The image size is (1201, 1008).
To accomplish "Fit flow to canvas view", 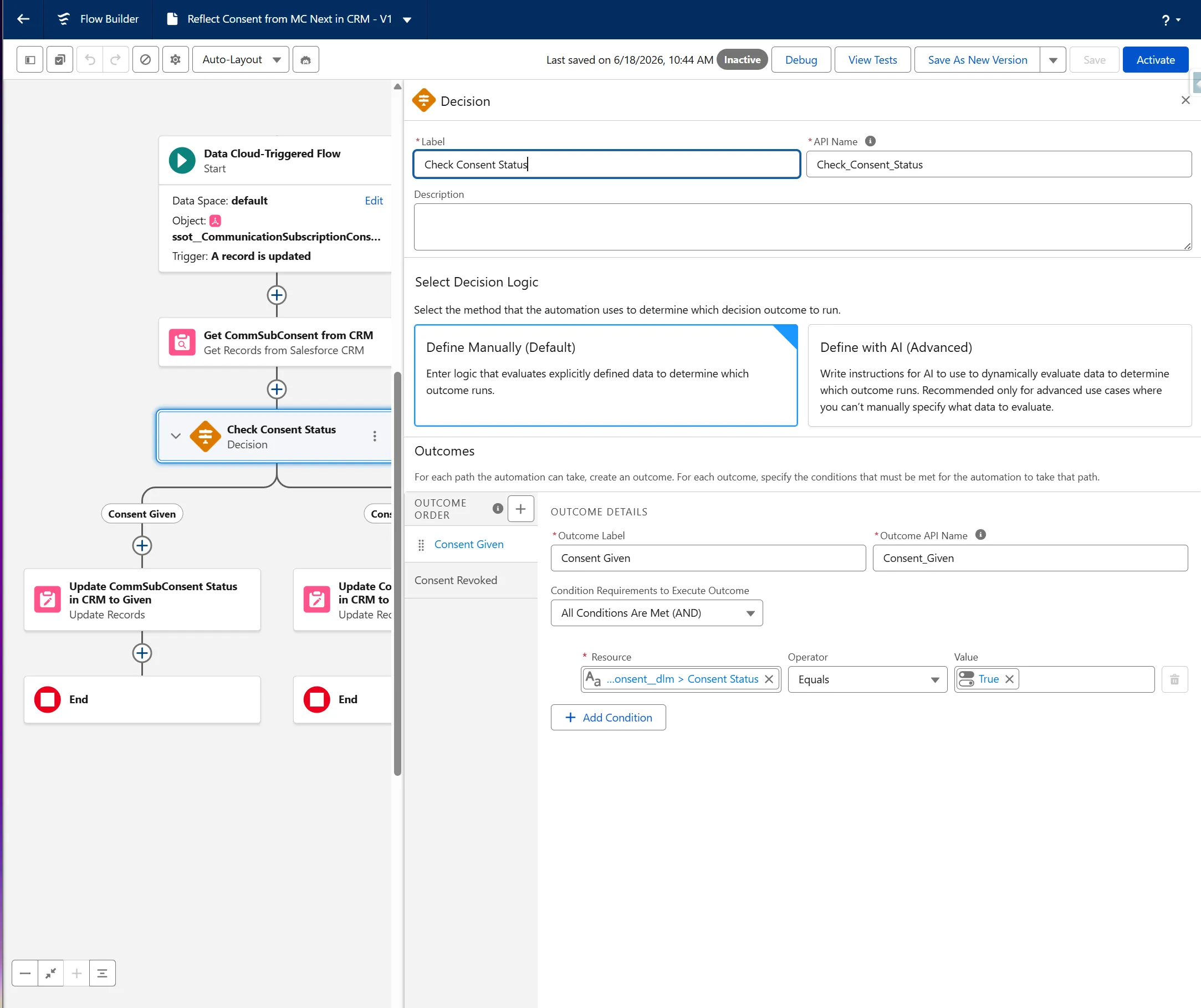I will [51, 973].
